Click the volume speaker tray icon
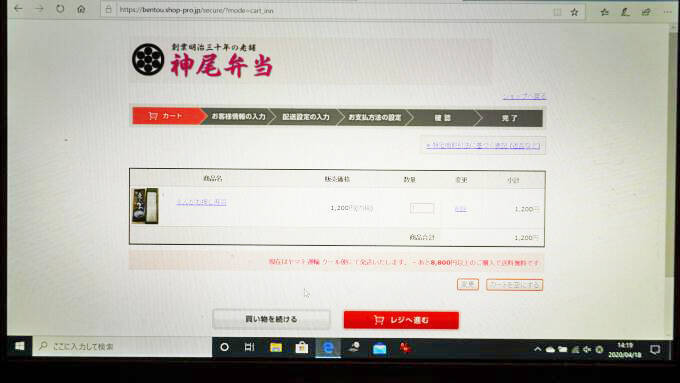Screen dimensions: 680x383 tap(587, 350)
